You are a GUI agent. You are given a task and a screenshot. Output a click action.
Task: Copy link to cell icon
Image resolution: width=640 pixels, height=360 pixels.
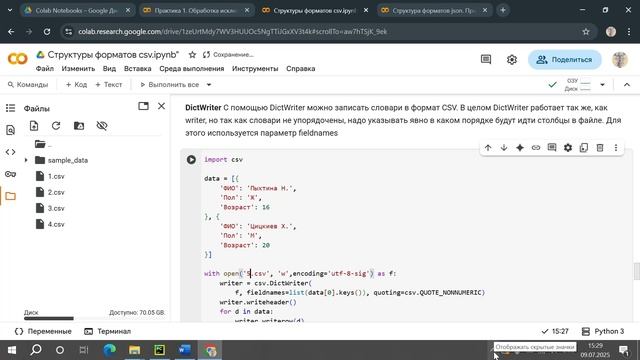click(x=536, y=148)
